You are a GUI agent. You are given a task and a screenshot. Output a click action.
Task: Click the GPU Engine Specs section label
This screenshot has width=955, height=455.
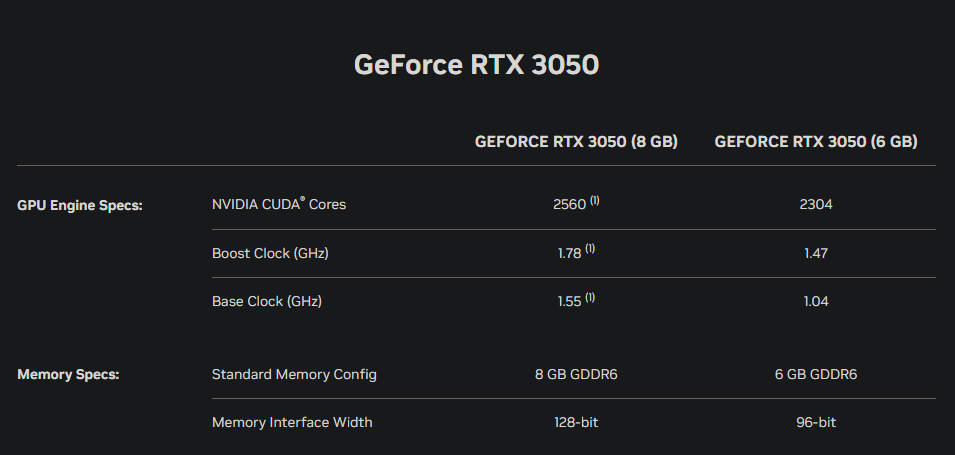pos(80,205)
